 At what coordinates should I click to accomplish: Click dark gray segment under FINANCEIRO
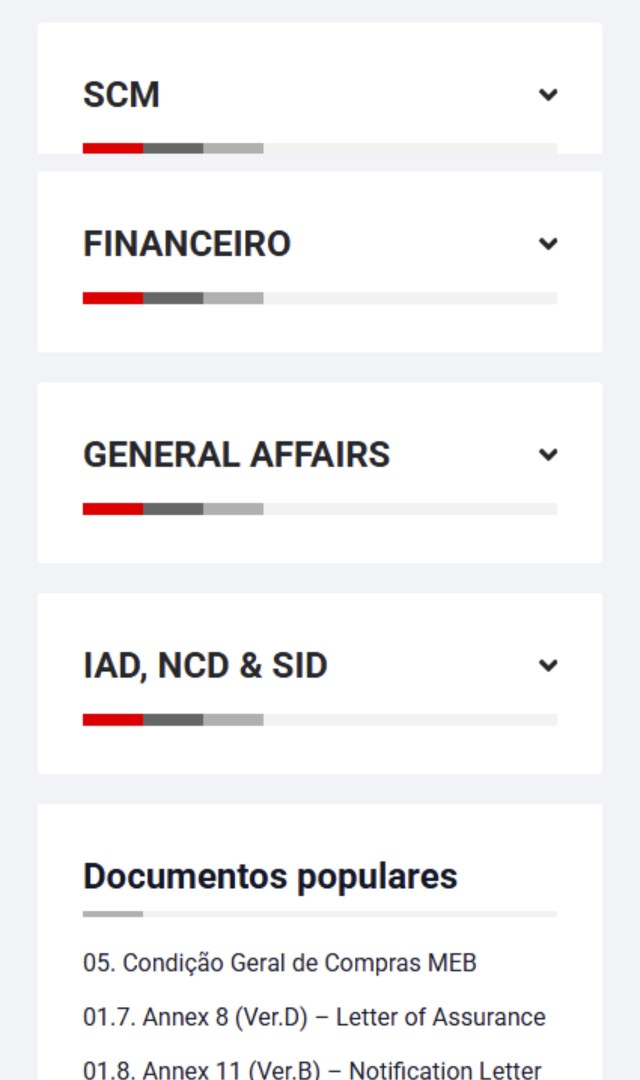tap(173, 298)
